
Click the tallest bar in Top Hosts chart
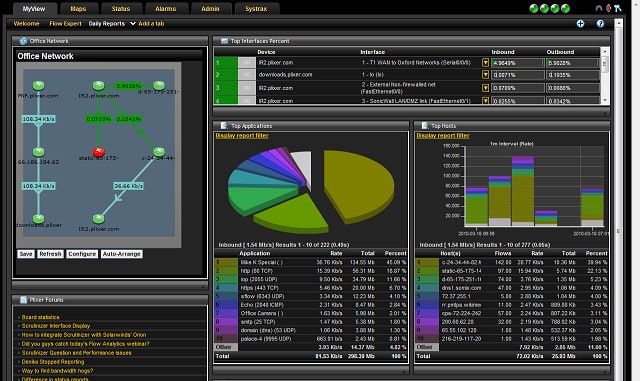point(523,191)
